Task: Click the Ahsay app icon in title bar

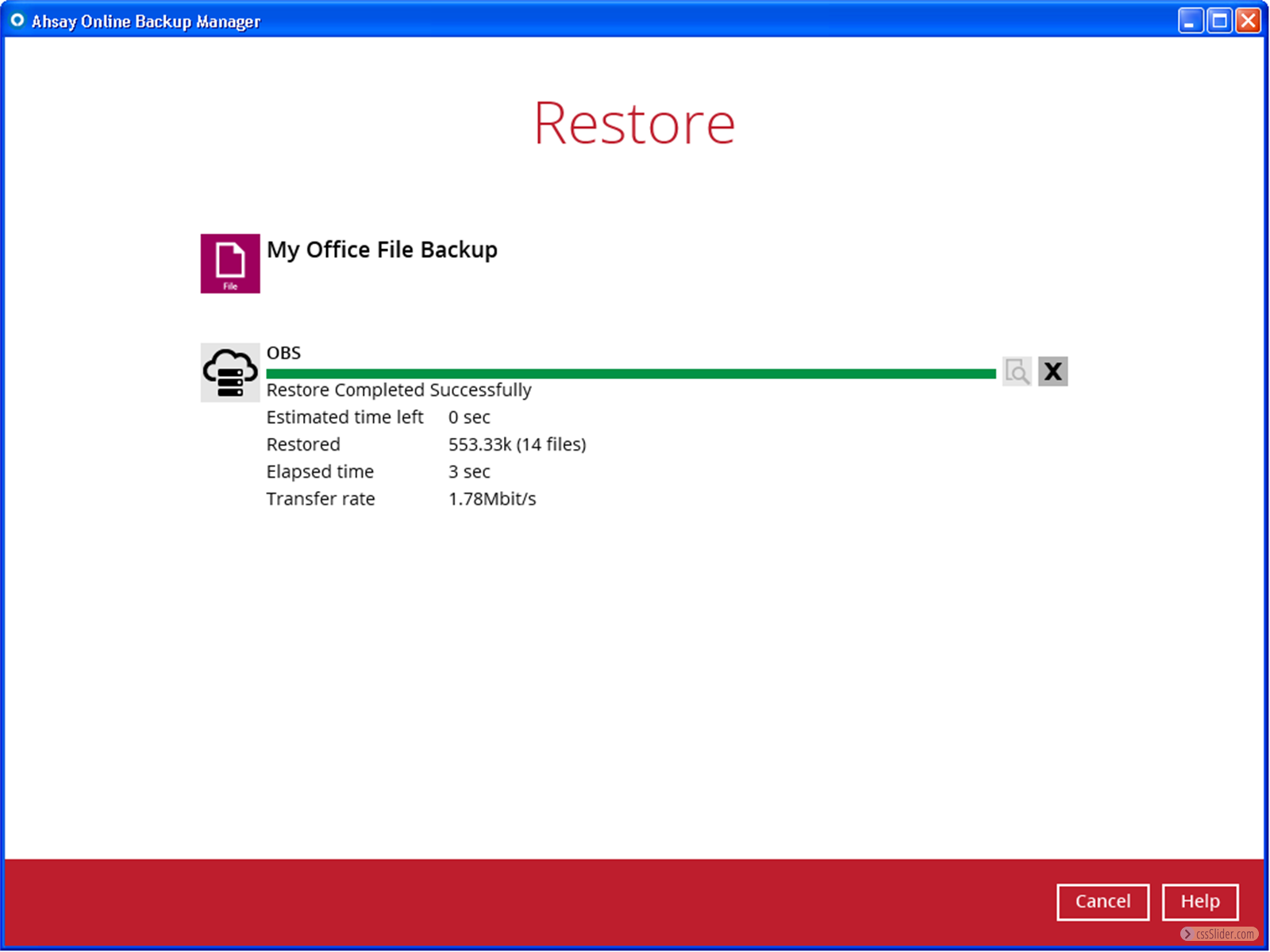Action: click(x=17, y=21)
